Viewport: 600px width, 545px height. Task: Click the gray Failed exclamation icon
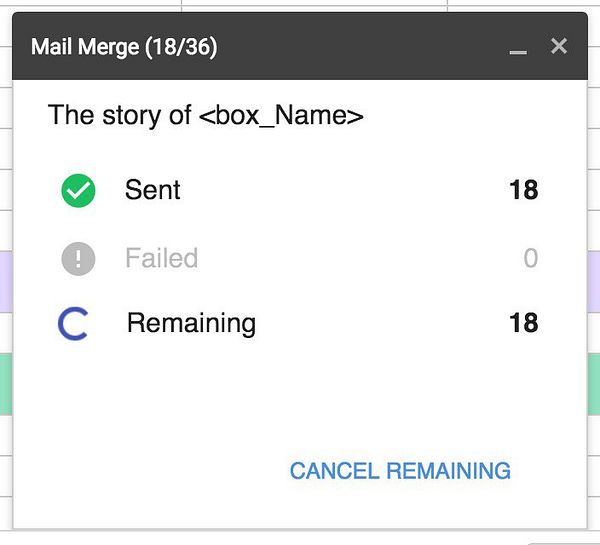[78, 259]
